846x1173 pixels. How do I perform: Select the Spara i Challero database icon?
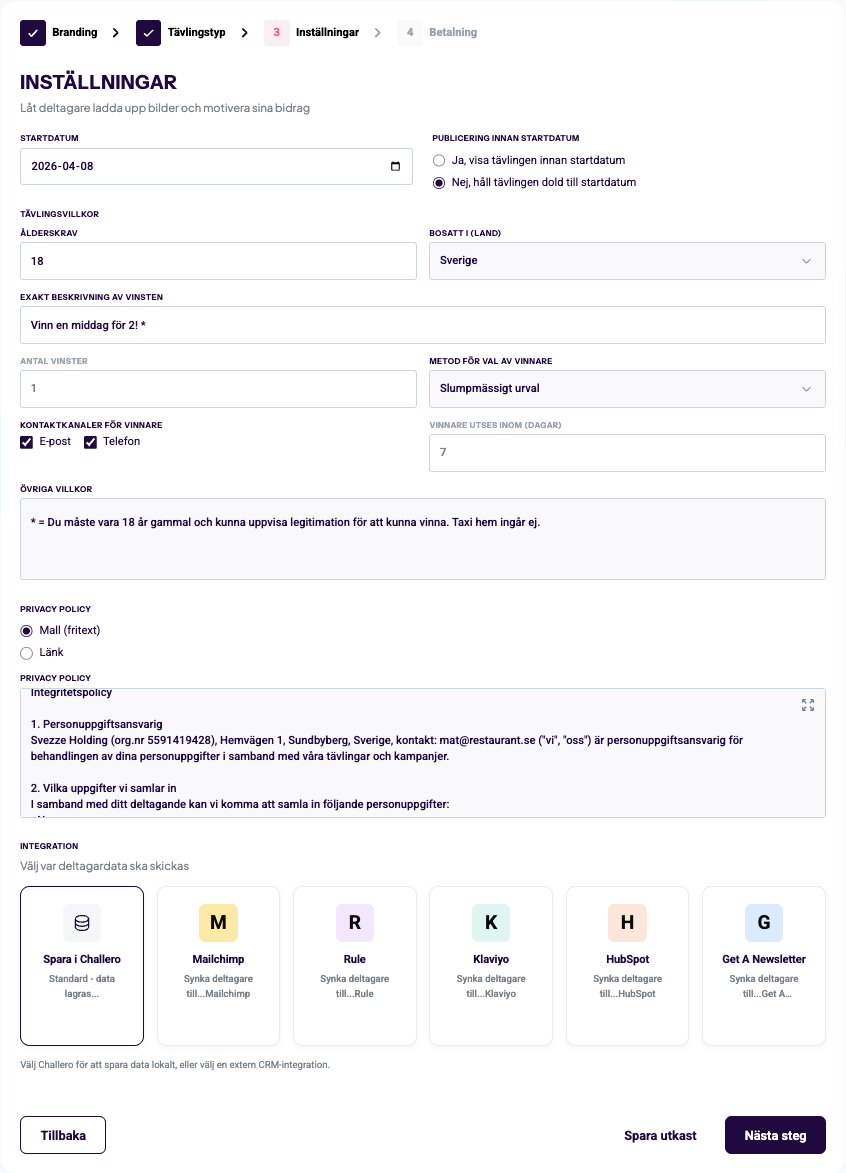(x=82, y=922)
